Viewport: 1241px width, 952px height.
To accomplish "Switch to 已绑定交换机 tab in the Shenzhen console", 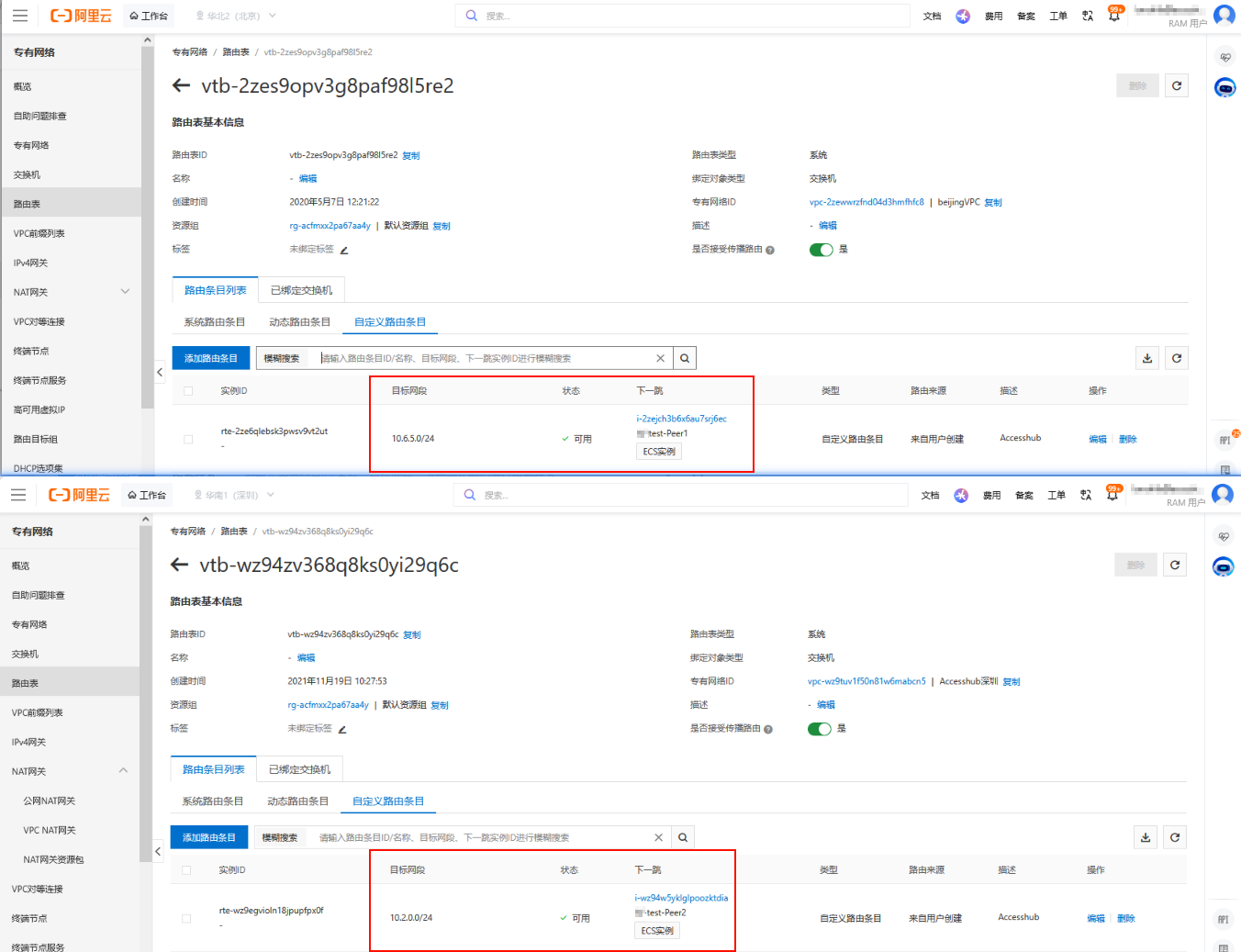I will click(x=299, y=769).
